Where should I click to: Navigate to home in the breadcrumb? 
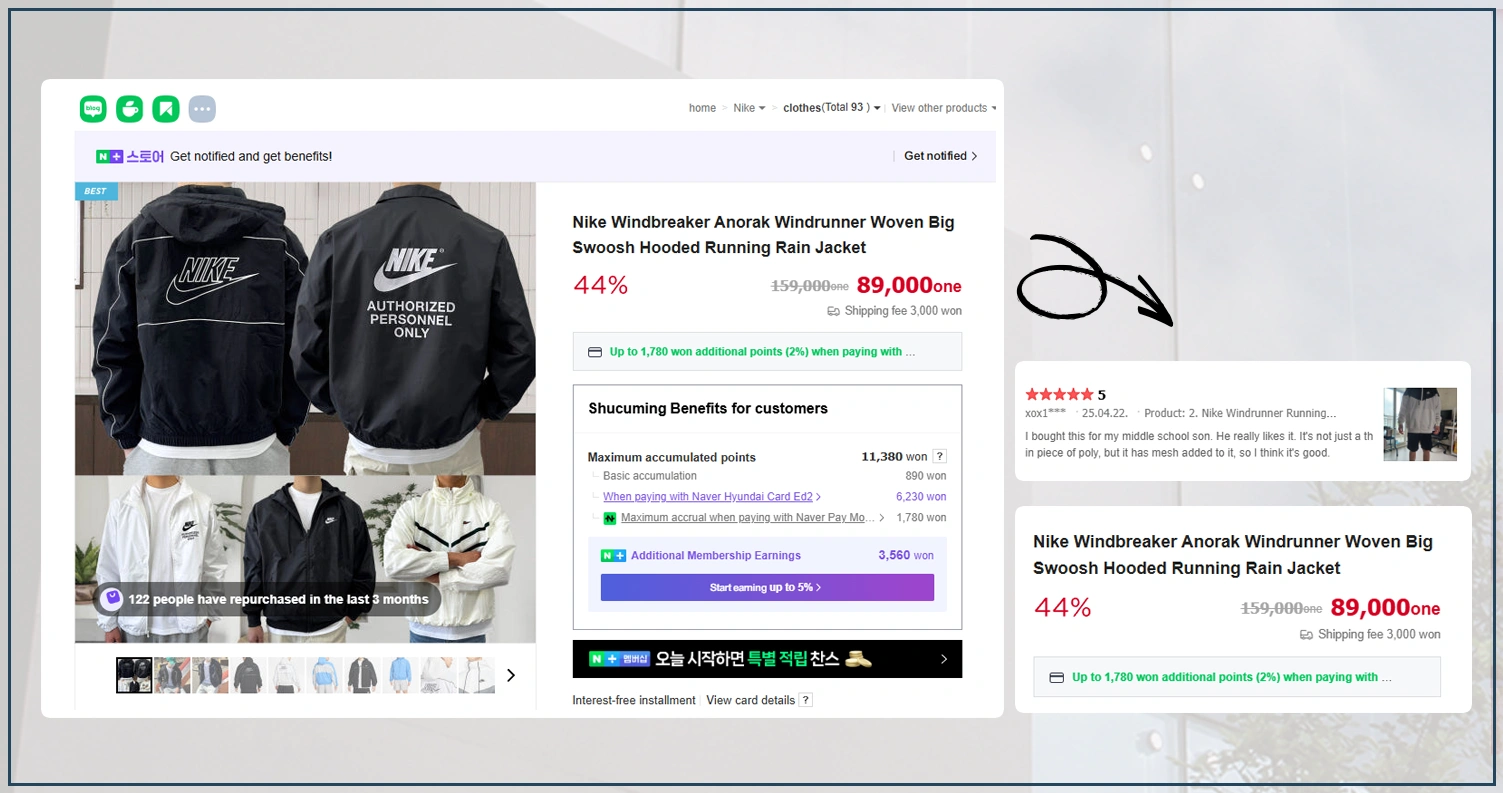pos(702,107)
